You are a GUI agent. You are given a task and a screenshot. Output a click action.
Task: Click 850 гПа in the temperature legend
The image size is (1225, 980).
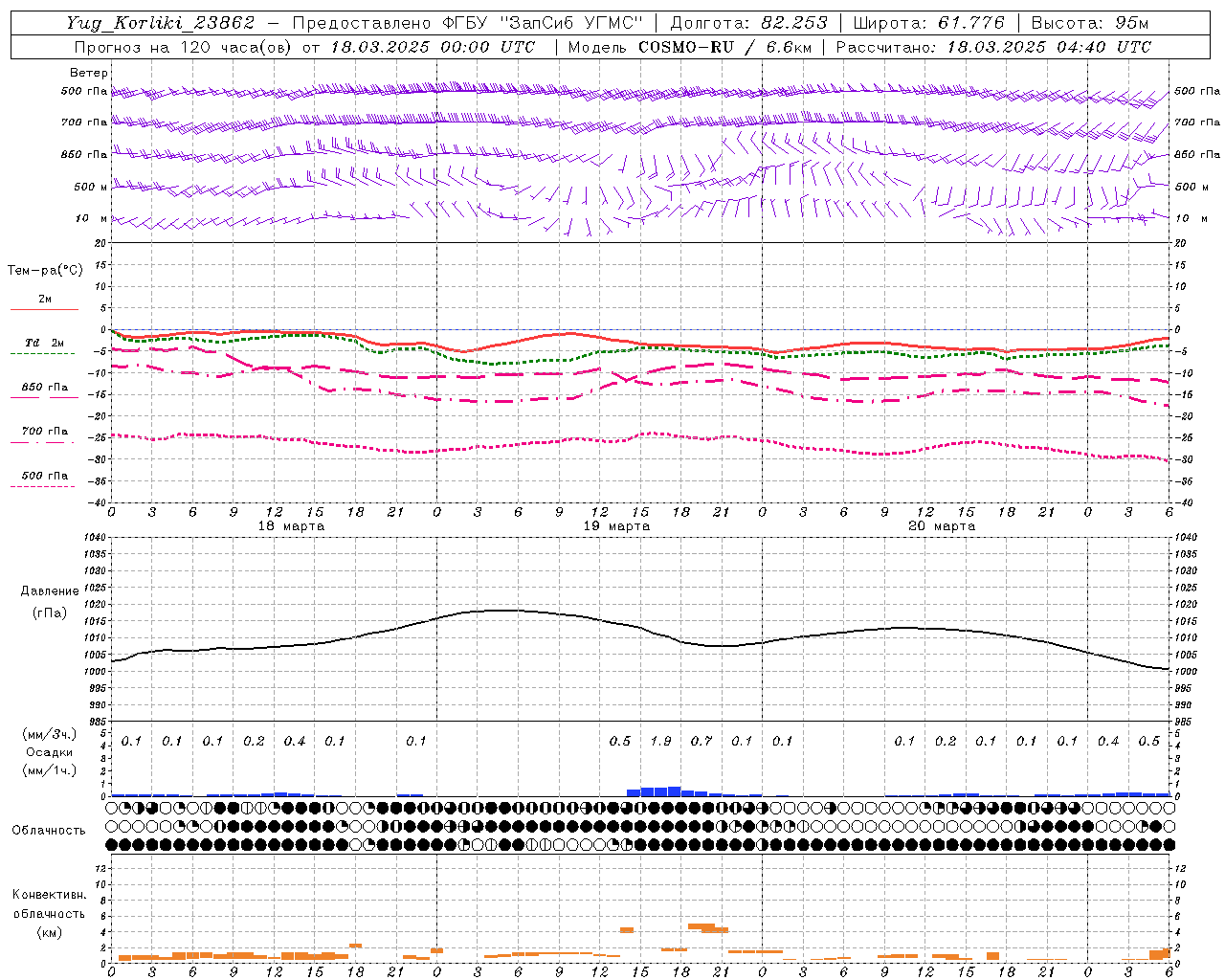pos(45,388)
